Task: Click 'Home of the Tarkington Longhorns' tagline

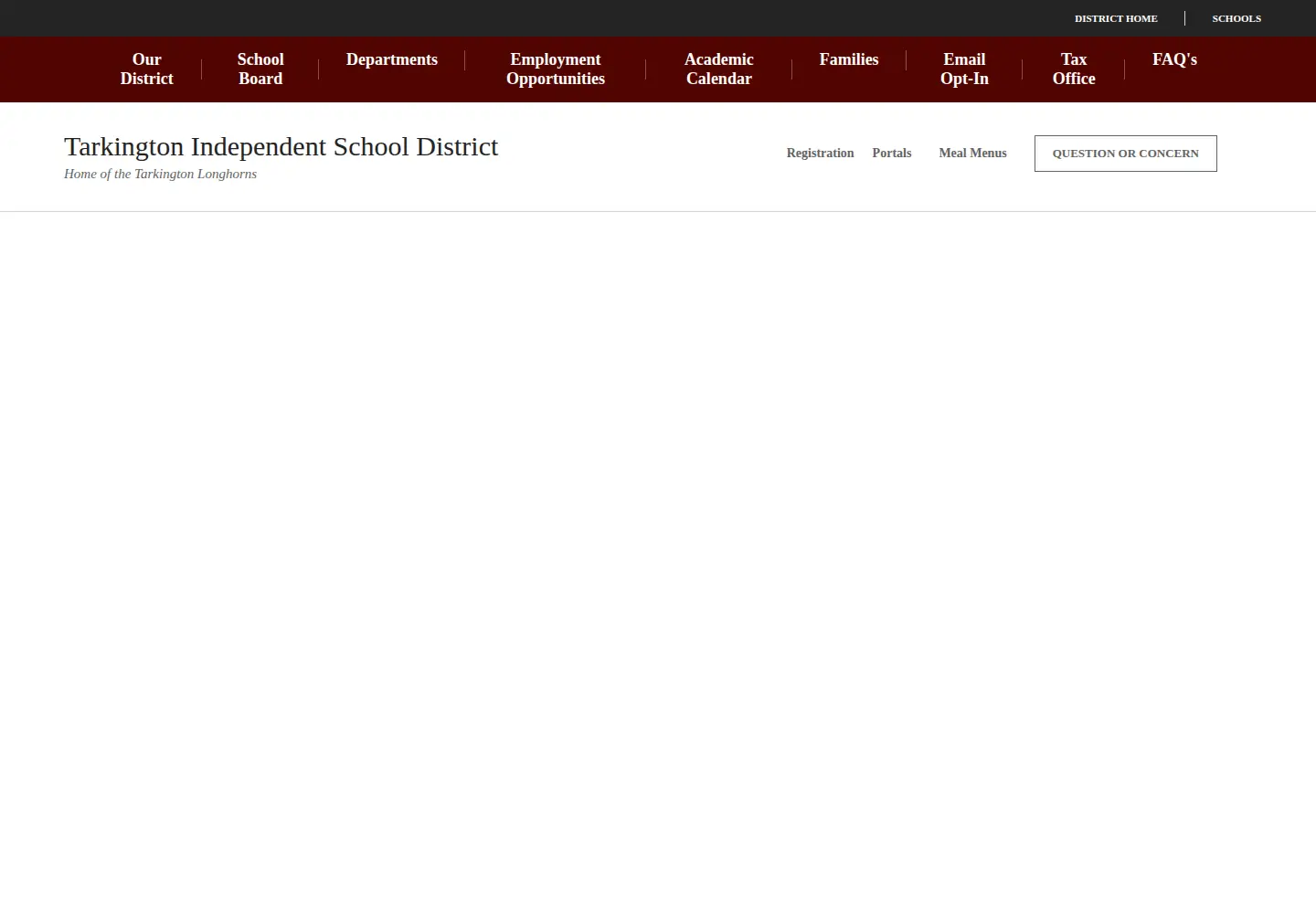Action: [x=160, y=174]
